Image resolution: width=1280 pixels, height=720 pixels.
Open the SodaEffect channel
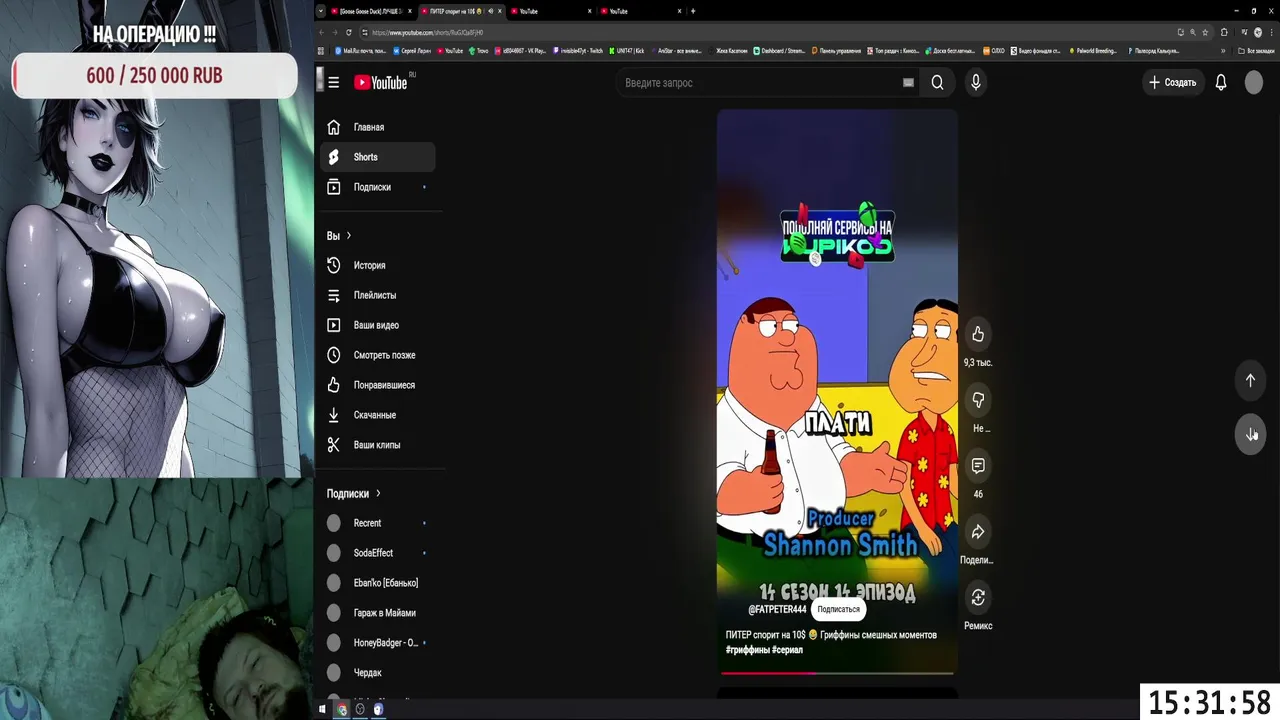pyautogui.click(x=378, y=553)
